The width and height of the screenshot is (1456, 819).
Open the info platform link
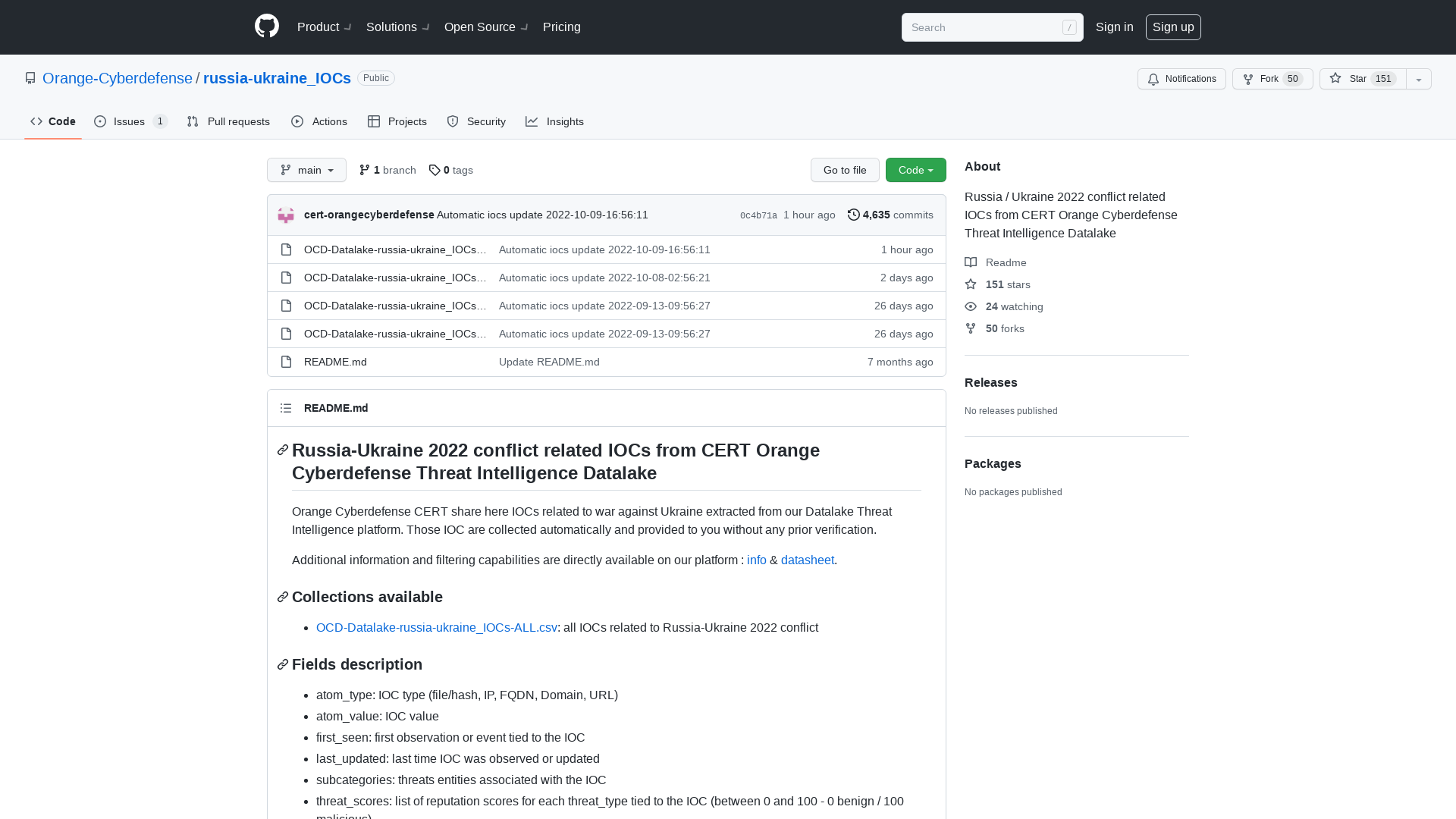click(x=757, y=560)
